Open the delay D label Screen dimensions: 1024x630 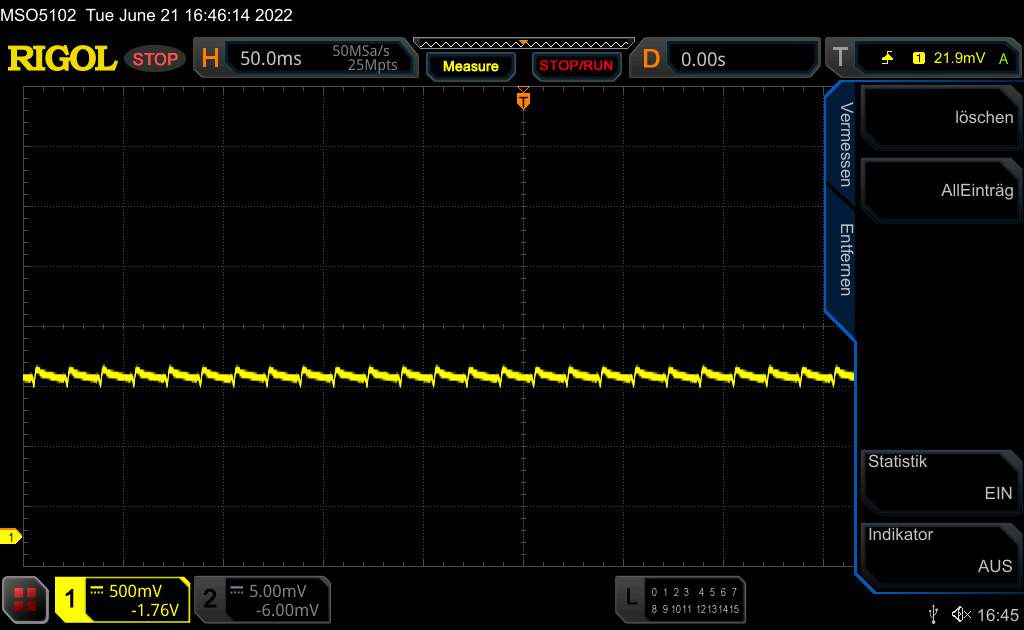click(650, 59)
